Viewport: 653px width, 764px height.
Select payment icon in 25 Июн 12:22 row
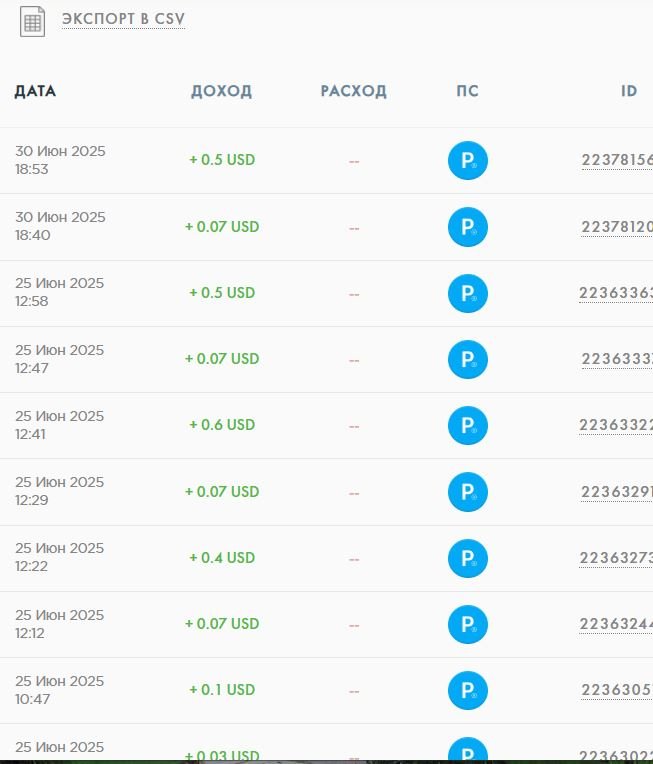pyautogui.click(x=467, y=558)
